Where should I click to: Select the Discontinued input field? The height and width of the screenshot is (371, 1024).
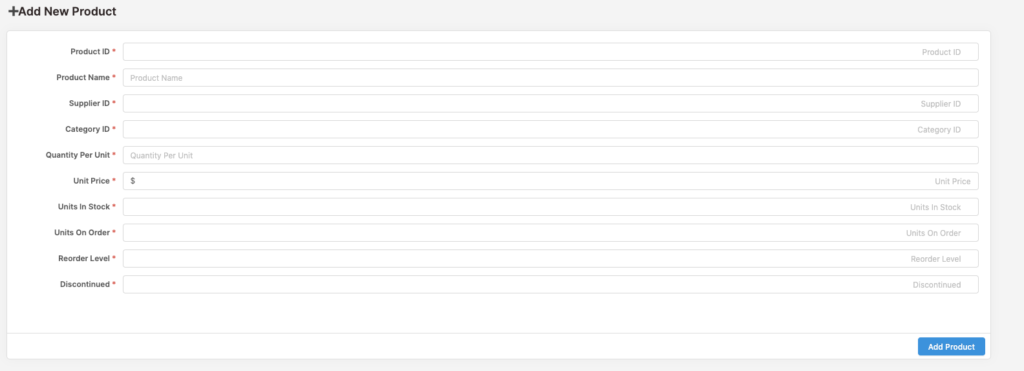(551, 285)
